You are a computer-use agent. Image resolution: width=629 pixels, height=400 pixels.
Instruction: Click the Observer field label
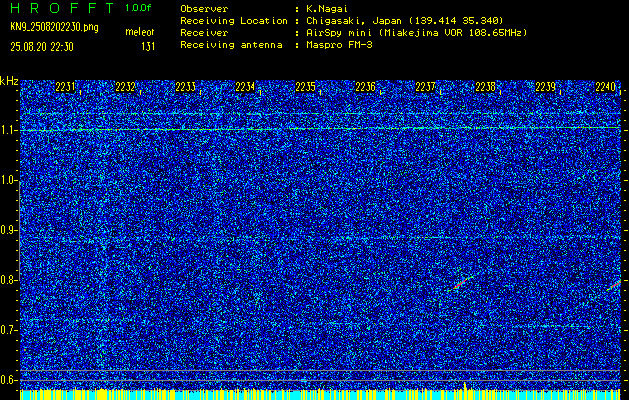coord(204,9)
